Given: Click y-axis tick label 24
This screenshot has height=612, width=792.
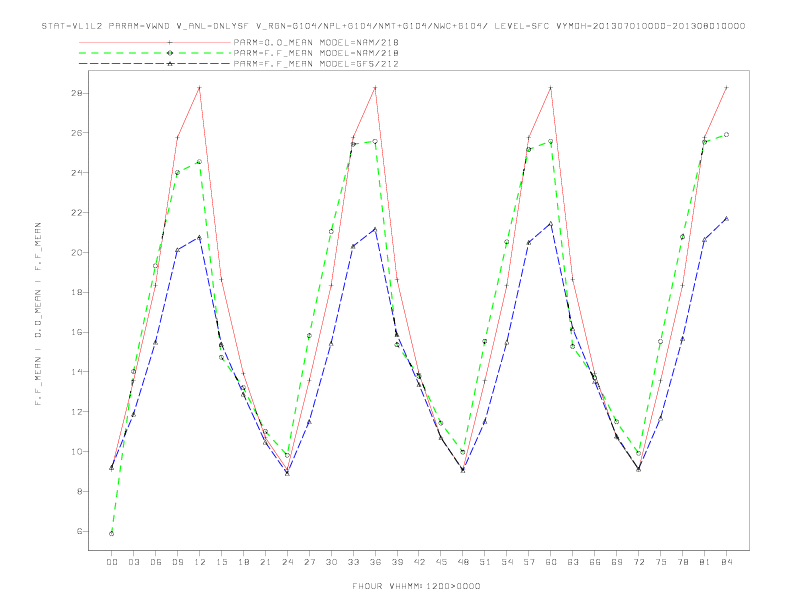Looking at the screenshot, I should 77,173.
